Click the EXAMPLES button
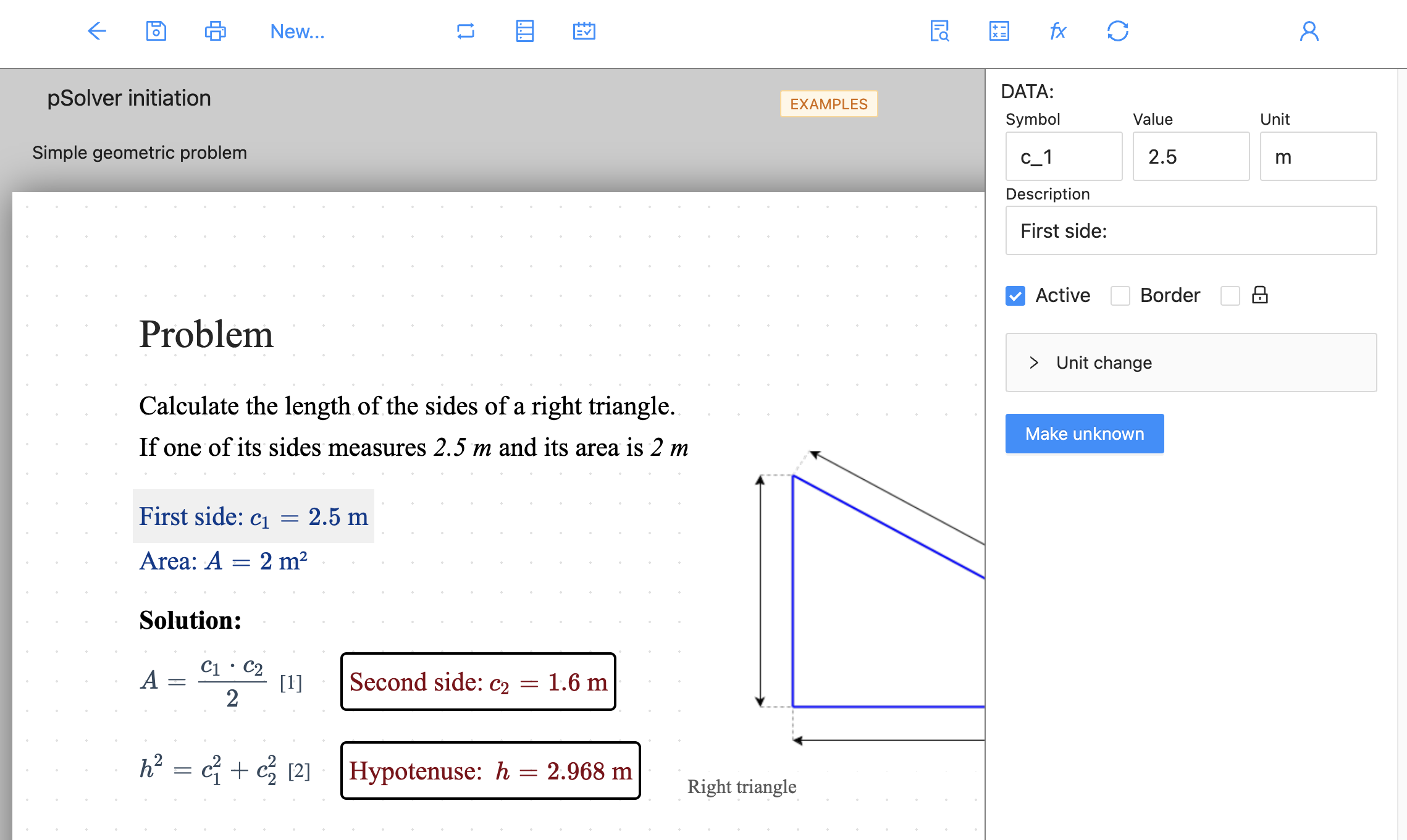 [x=829, y=104]
